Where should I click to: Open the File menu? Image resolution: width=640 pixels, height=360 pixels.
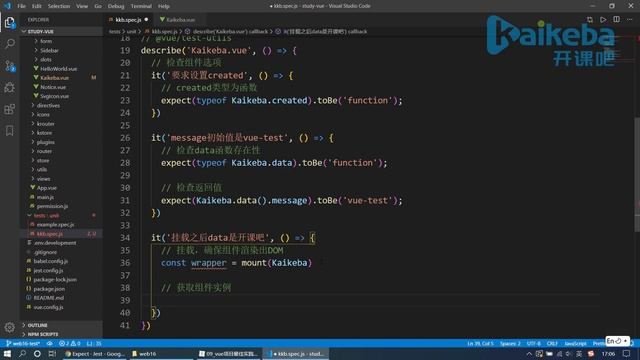pyautogui.click(x=22, y=6)
